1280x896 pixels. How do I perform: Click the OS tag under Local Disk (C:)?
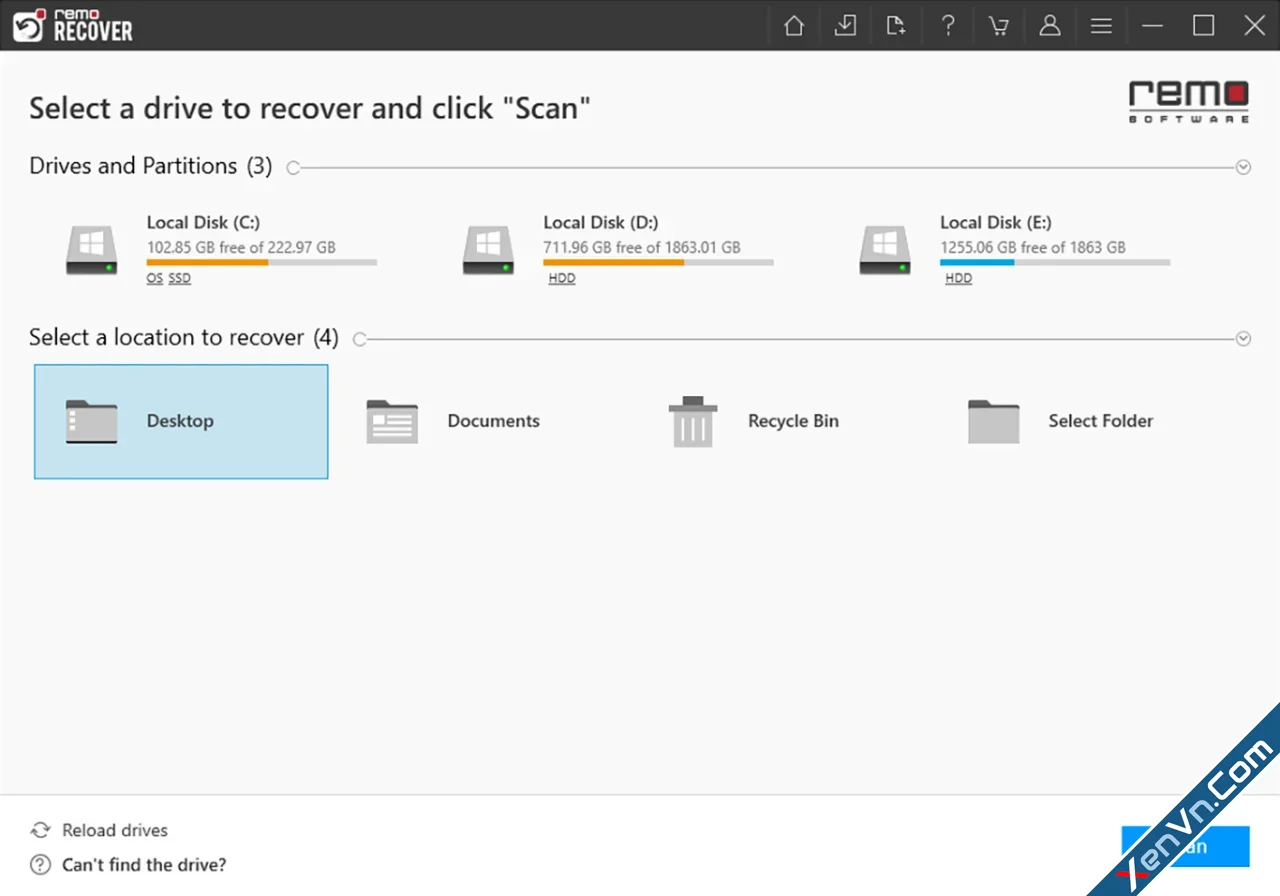tap(155, 278)
